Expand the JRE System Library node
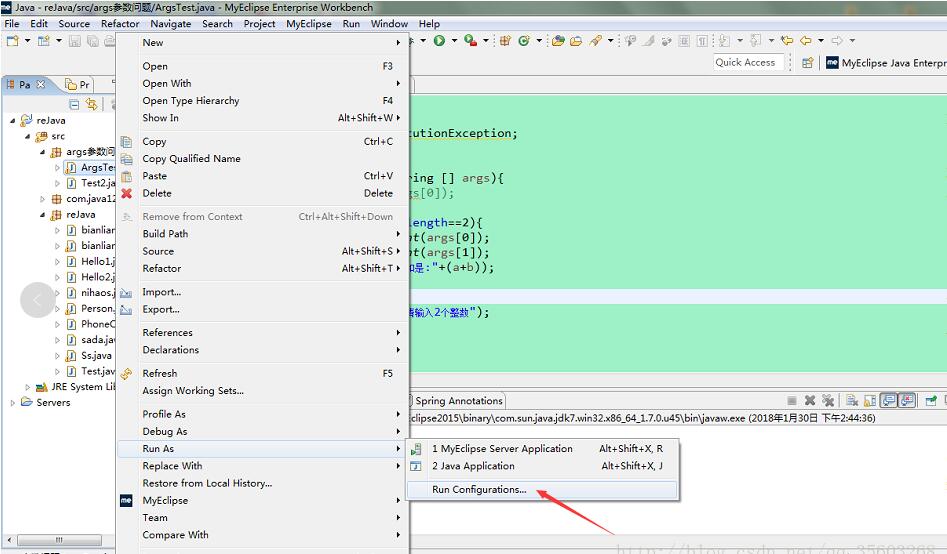The image size is (947, 554). pyautogui.click(x=28, y=387)
